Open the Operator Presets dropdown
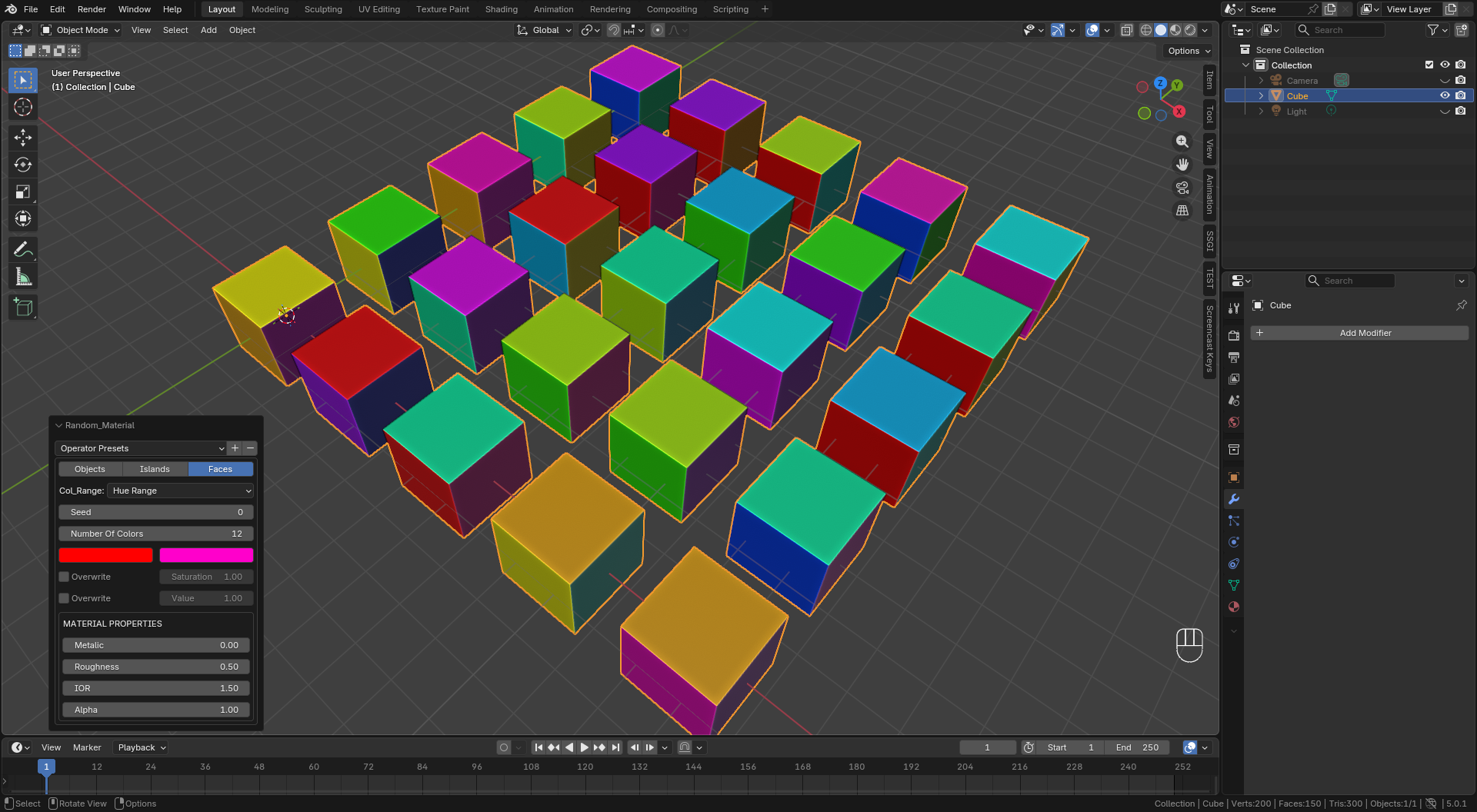 142,448
